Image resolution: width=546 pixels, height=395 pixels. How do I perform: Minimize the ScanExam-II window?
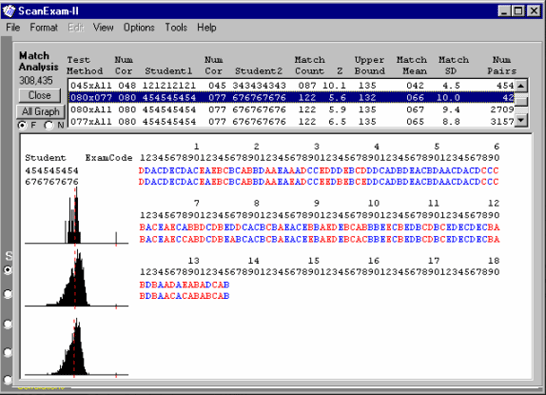click(504, 11)
